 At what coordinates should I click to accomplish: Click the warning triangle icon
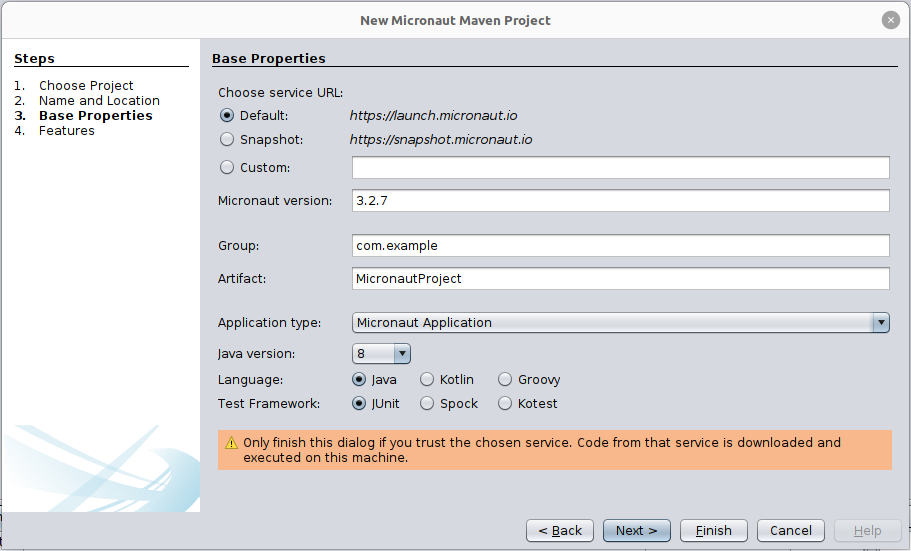coord(231,443)
